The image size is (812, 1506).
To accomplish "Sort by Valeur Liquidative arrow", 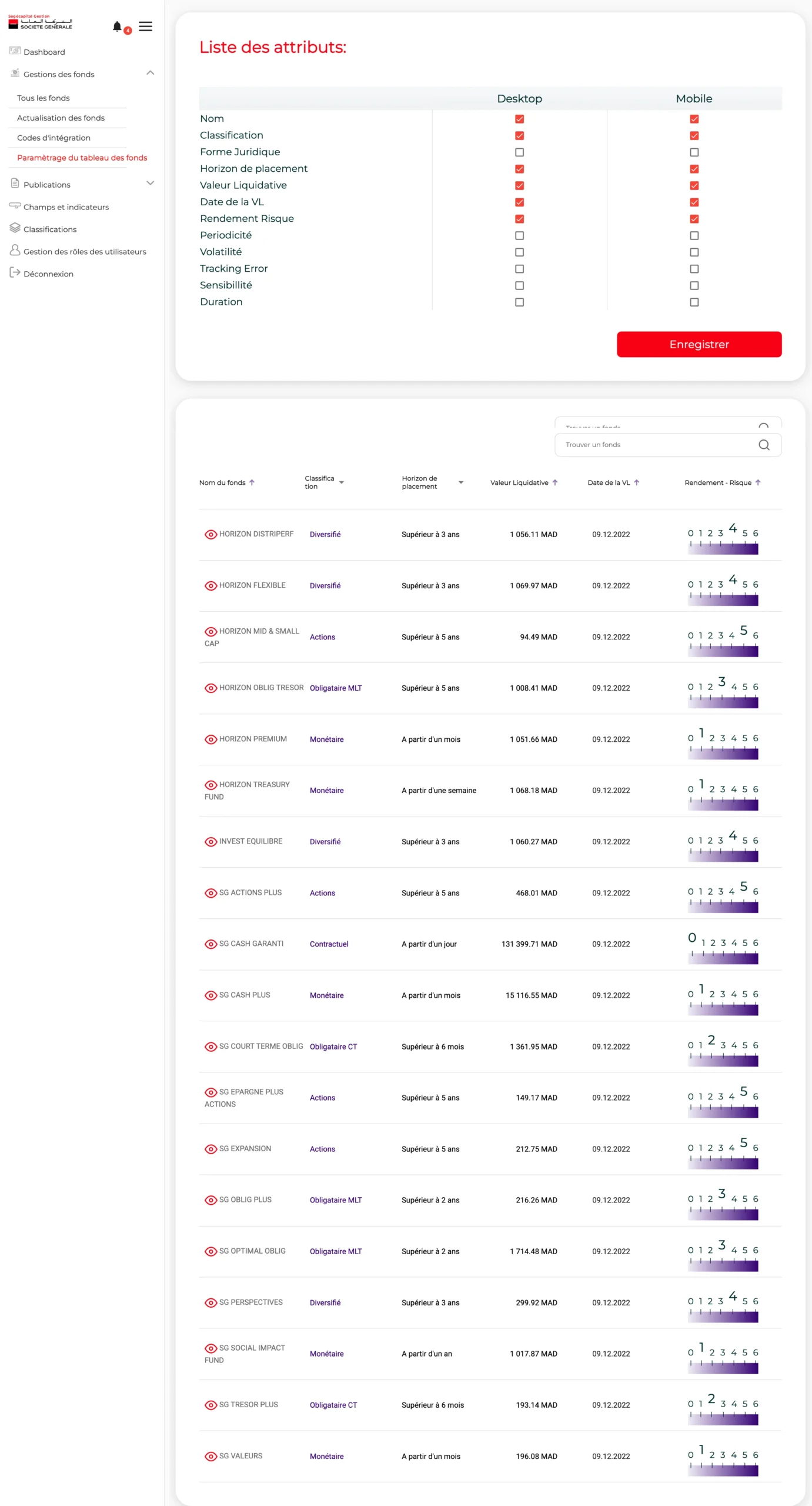I will tap(555, 482).
